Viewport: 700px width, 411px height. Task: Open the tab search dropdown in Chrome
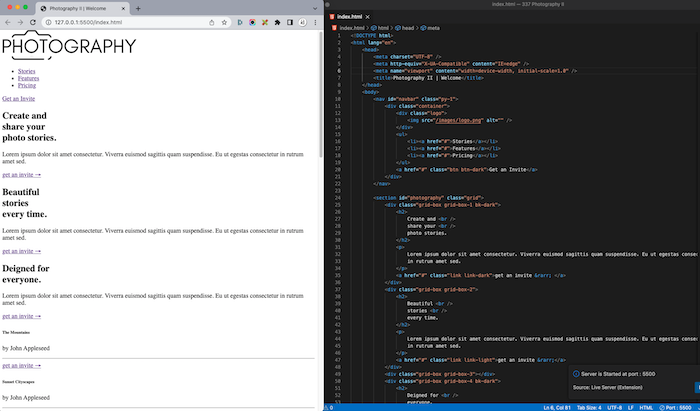pyautogui.click(x=315, y=8)
